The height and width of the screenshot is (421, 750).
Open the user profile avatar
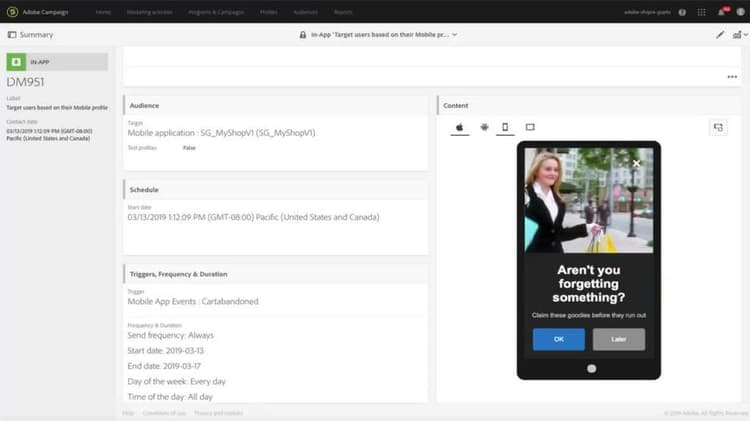tap(740, 12)
